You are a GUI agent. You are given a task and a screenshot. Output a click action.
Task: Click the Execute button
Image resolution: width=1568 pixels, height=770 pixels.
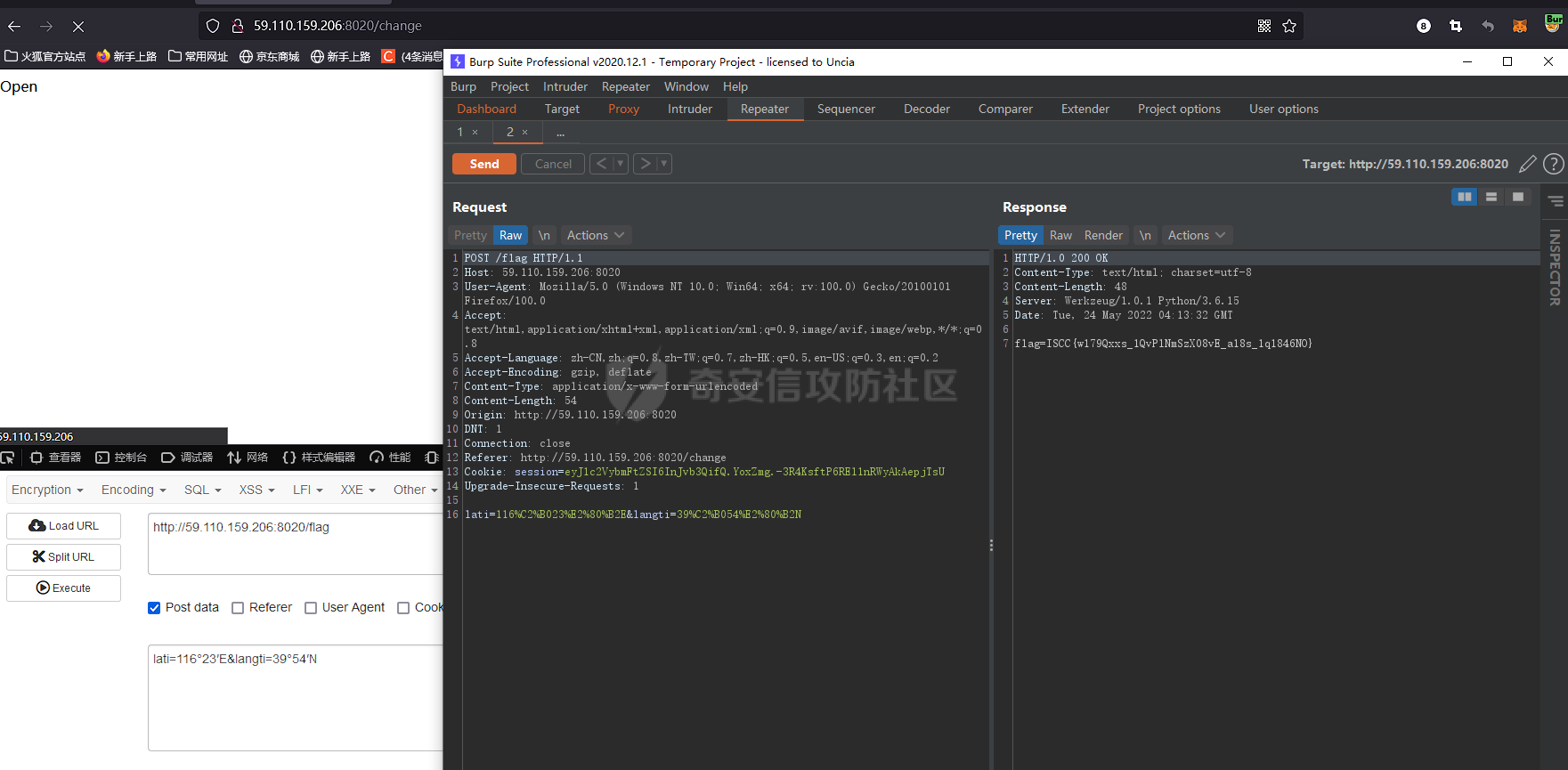click(64, 588)
